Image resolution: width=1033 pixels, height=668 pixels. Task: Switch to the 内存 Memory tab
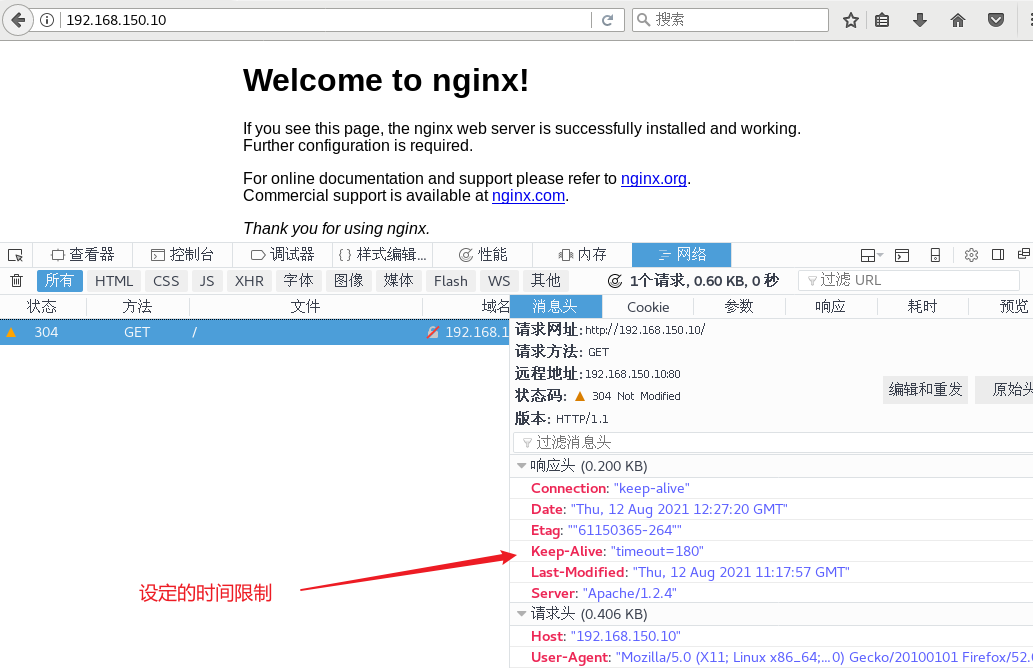(582, 255)
